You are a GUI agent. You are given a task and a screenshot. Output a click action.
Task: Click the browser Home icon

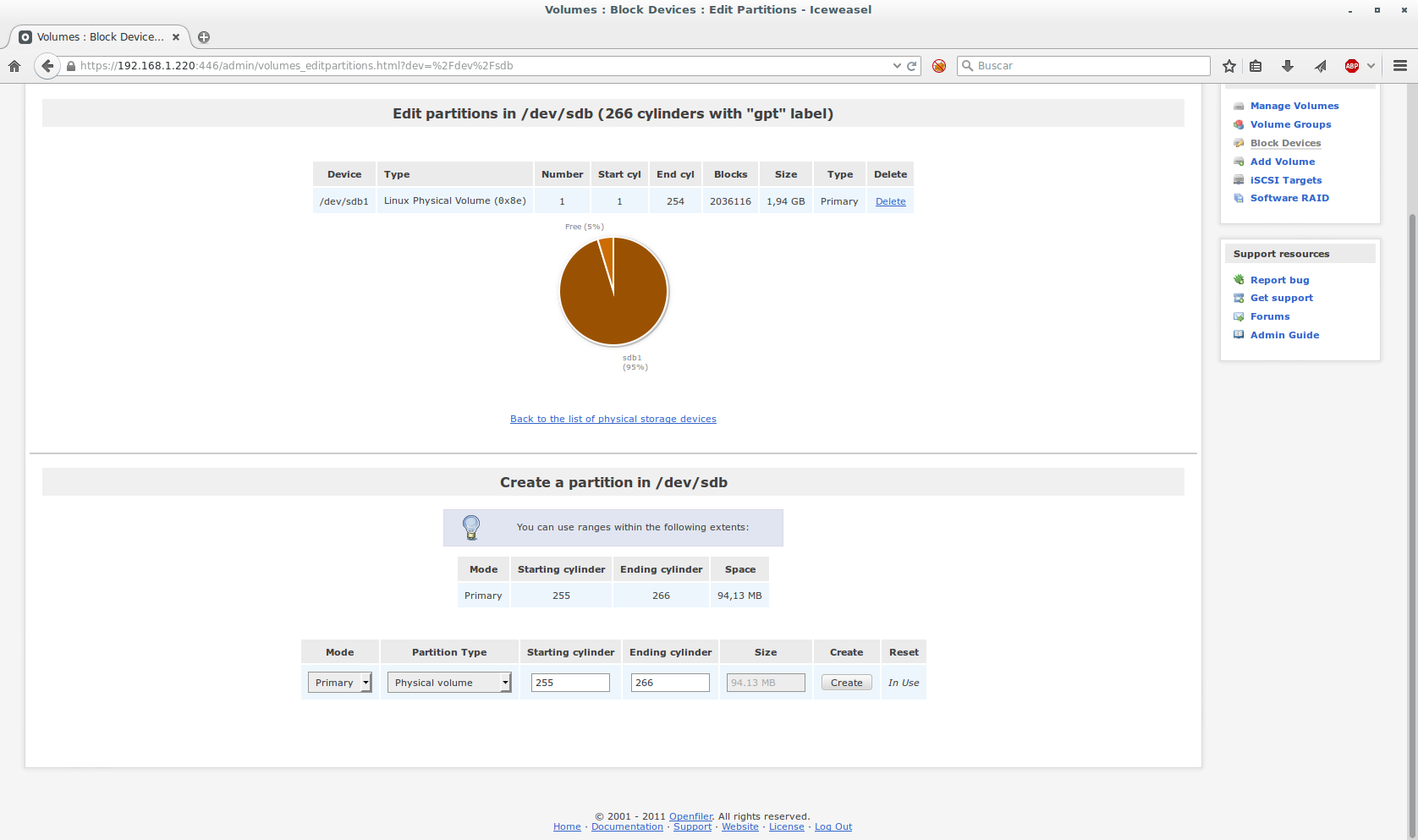14,66
